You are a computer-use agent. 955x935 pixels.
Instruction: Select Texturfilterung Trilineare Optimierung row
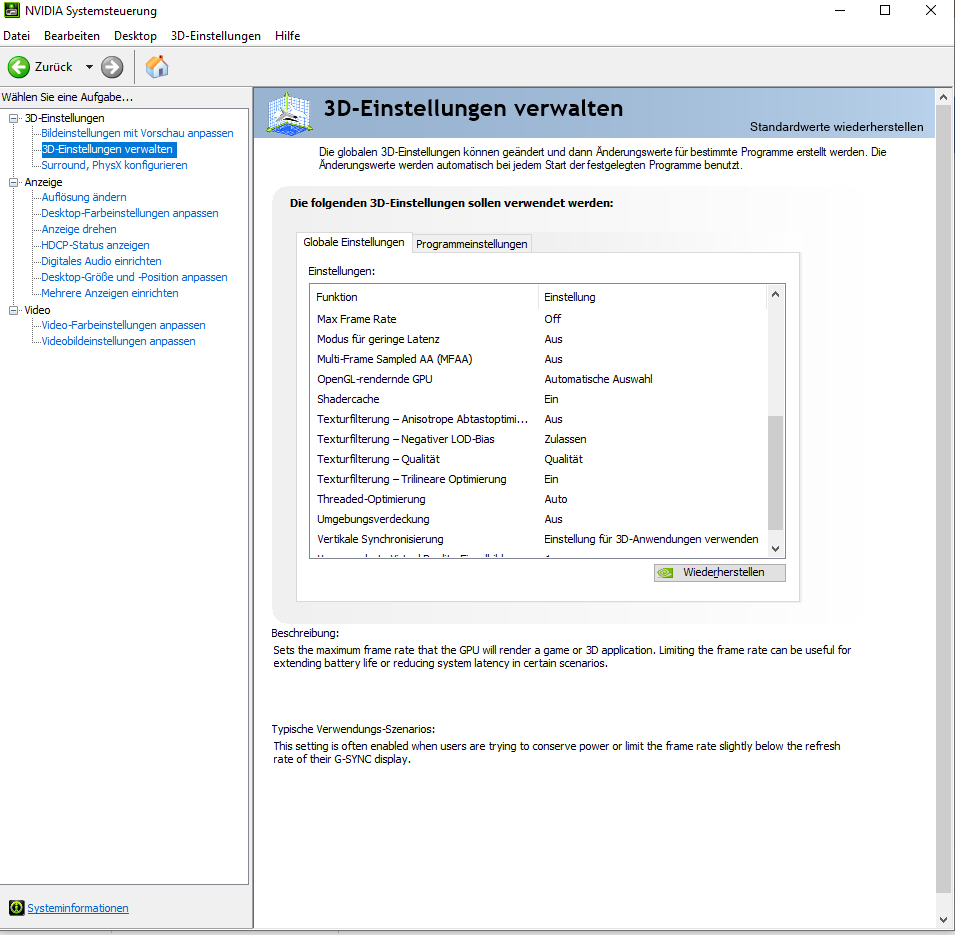(538, 479)
